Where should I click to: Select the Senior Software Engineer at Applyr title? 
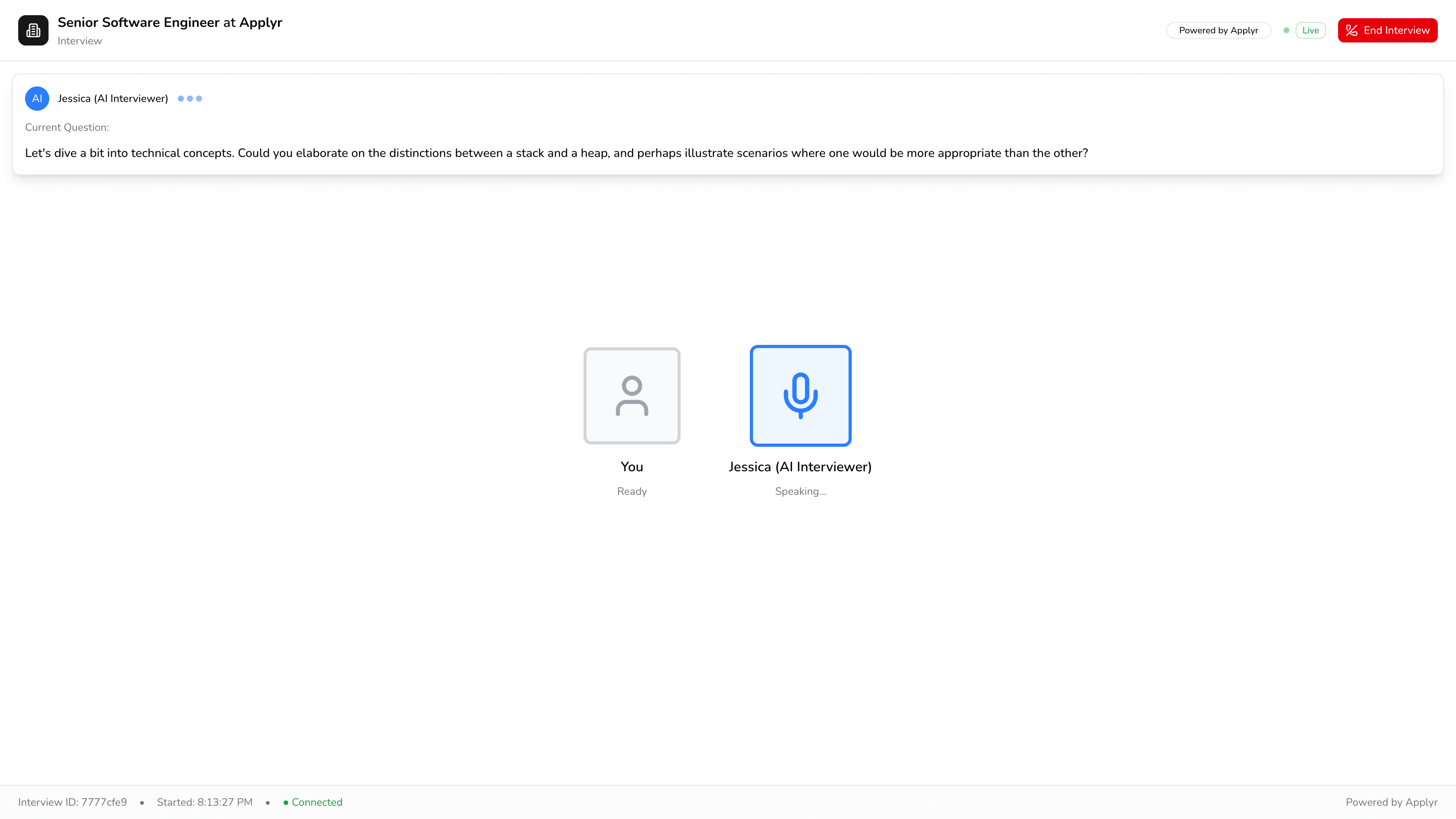coord(169,22)
